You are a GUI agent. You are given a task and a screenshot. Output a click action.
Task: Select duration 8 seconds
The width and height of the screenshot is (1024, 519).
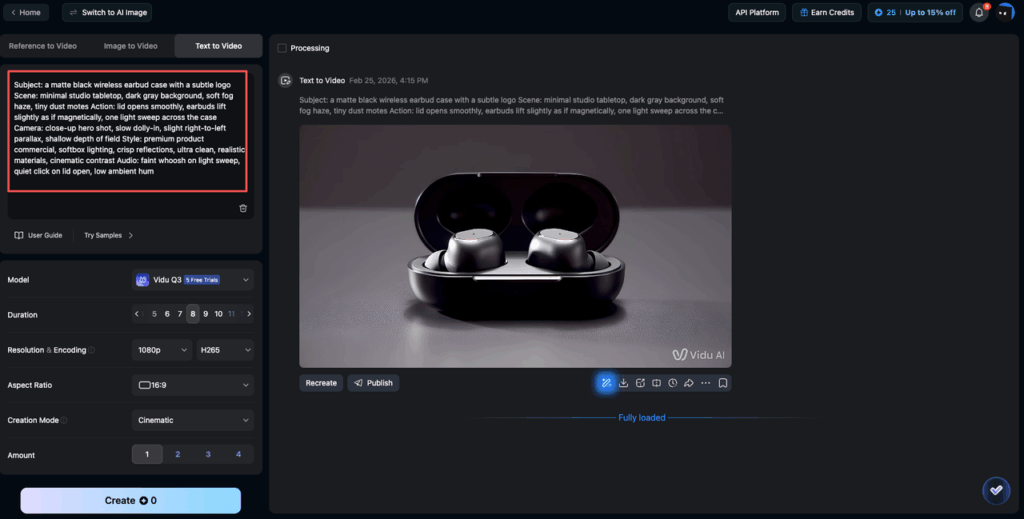[x=193, y=314]
